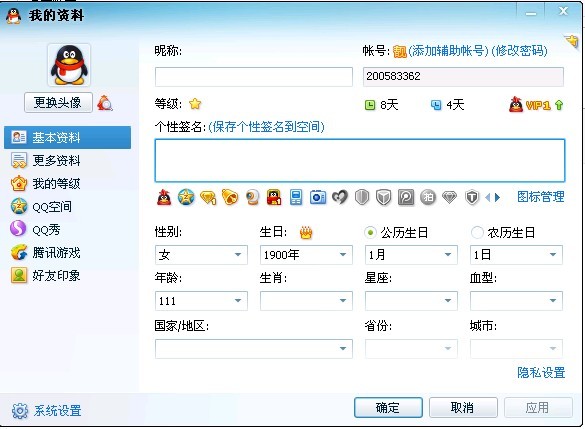Viewport: 585px width, 429px height.
Task: Click the blue mobile phone icon
Action: click(x=296, y=197)
